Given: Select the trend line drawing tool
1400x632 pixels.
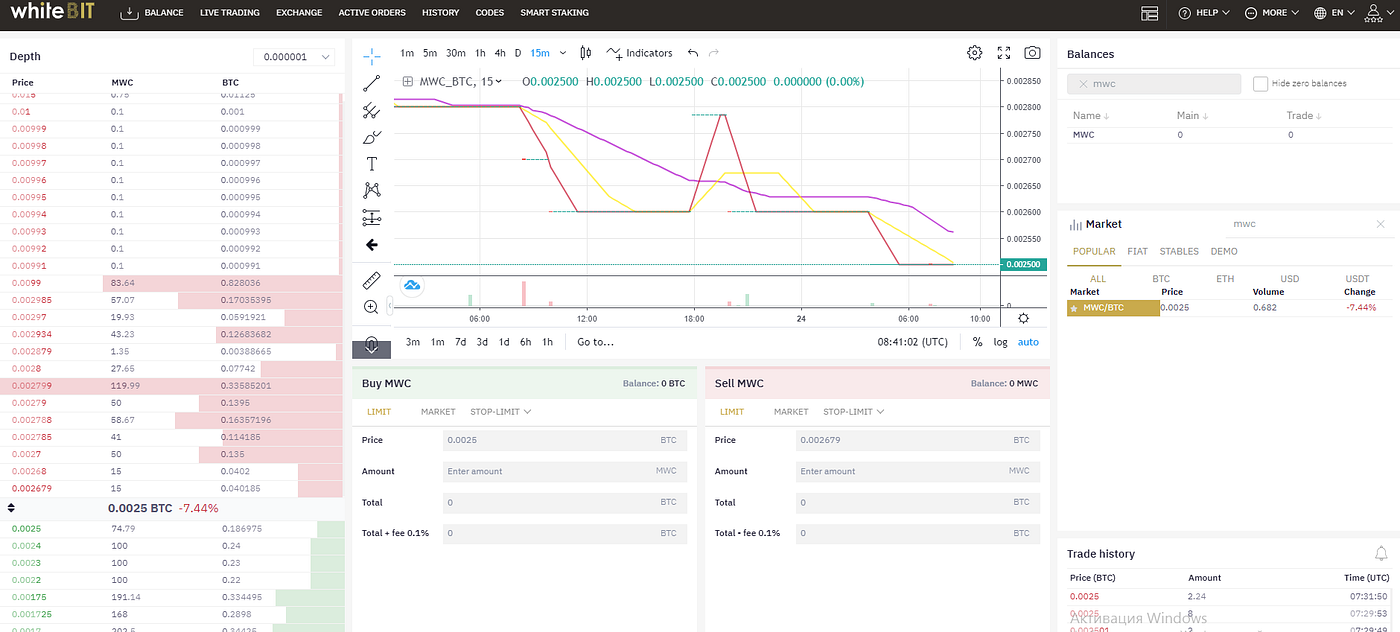Looking at the screenshot, I should (371, 83).
